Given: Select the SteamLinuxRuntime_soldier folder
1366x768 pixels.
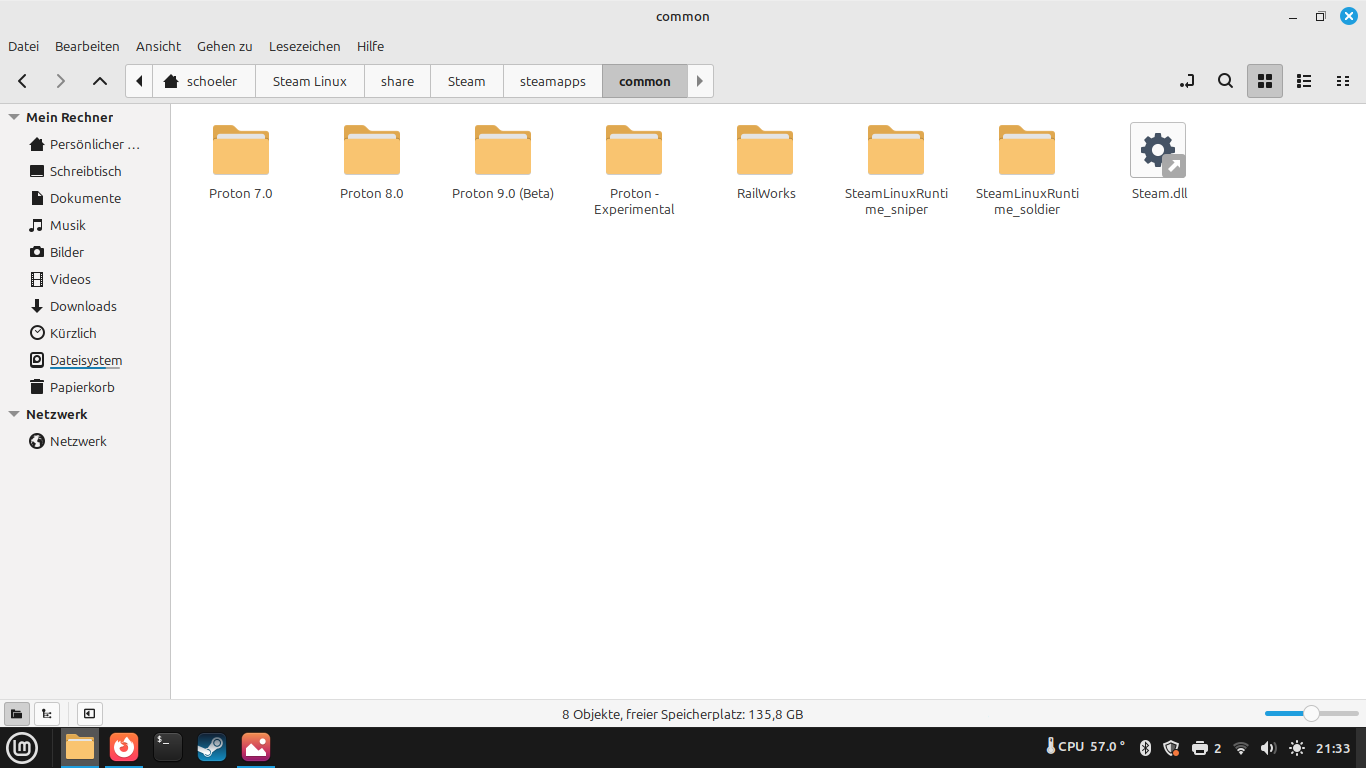Looking at the screenshot, I should coord(1027,170).
